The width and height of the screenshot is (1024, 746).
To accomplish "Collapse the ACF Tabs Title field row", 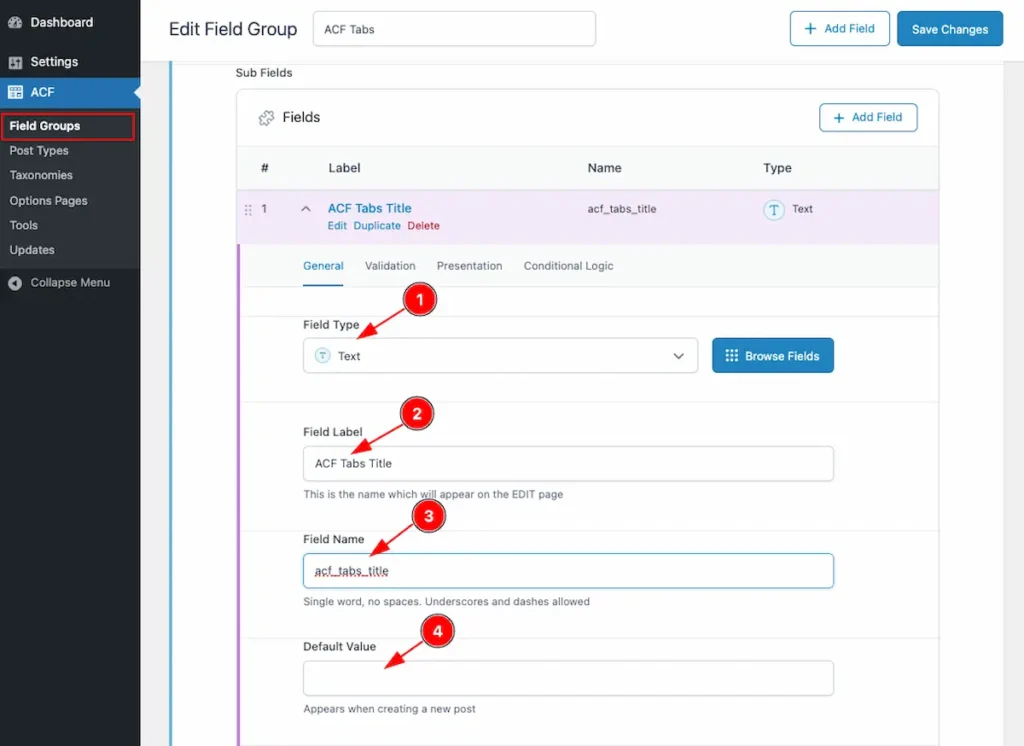I will (306, 209).
